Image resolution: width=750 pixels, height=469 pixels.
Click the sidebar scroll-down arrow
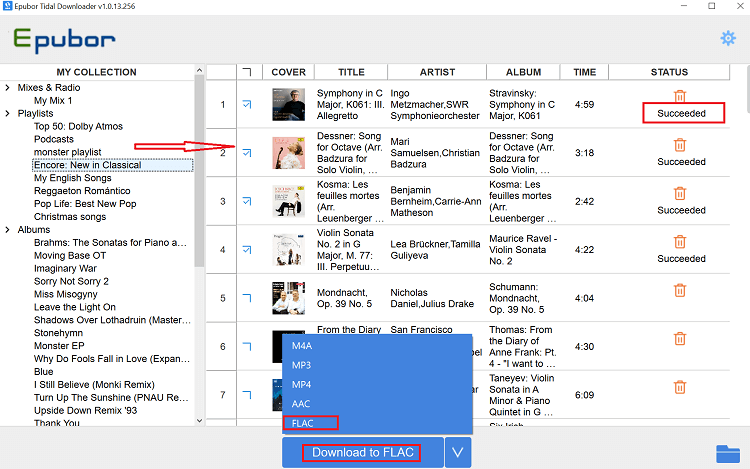coord(199,421)
